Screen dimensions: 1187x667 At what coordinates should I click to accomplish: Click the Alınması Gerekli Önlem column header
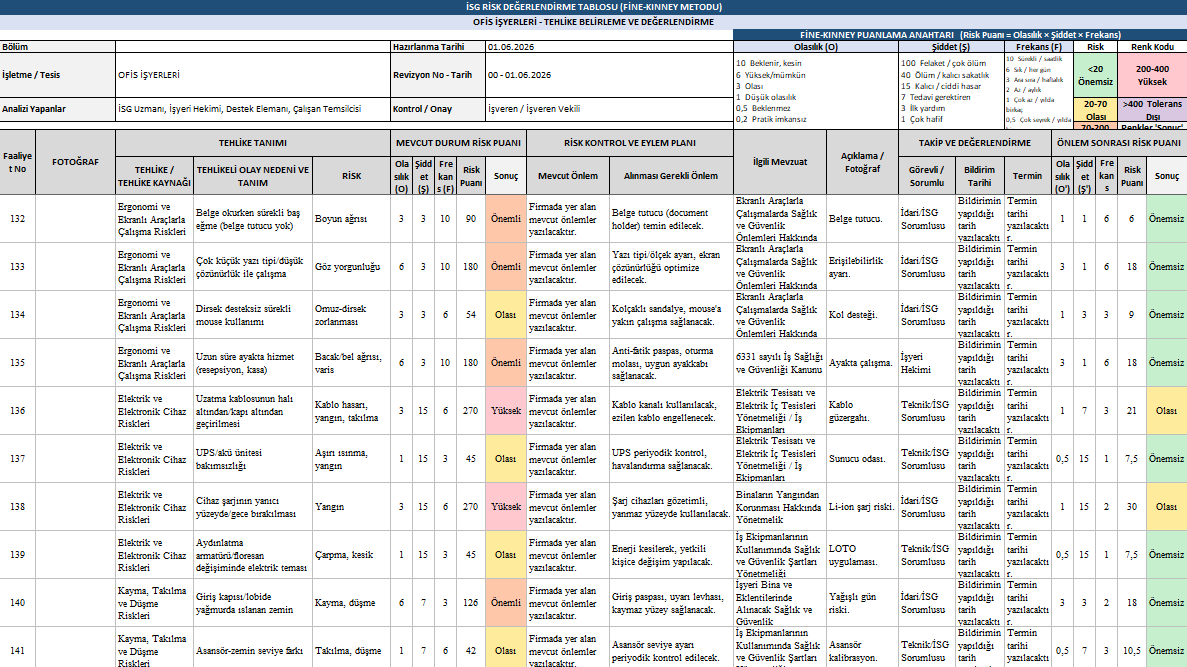[671, 176]
